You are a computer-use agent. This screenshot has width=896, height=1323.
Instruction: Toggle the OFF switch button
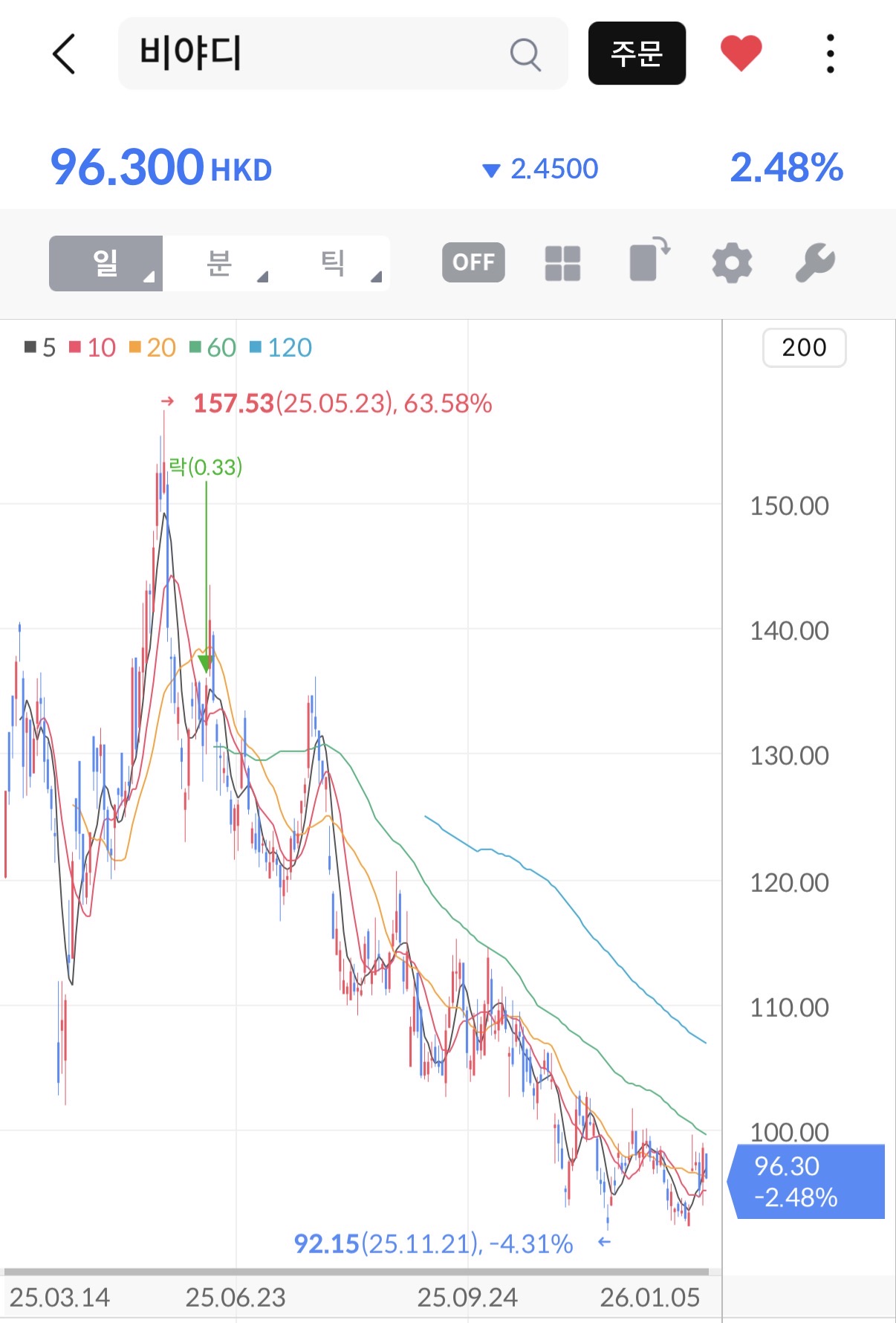click(x=473, y=262)
